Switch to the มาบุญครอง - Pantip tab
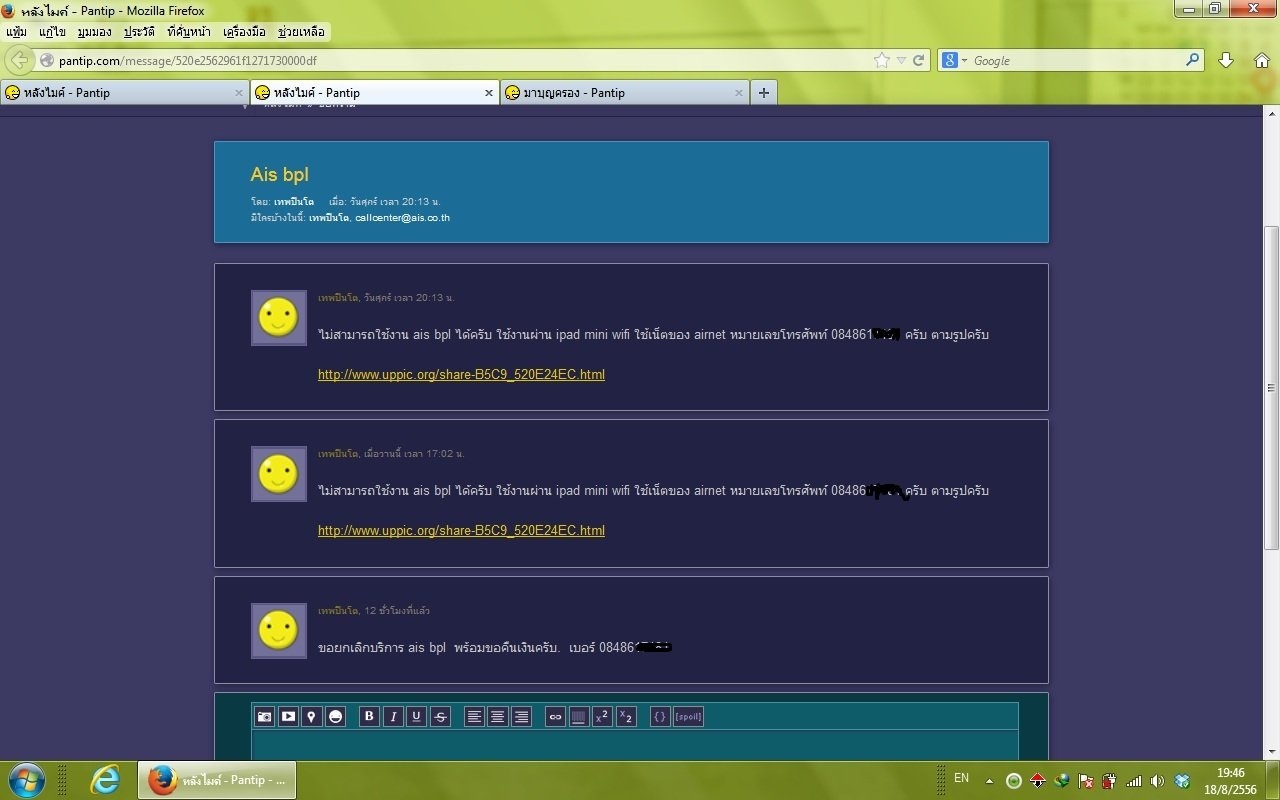 click(625, 93)
